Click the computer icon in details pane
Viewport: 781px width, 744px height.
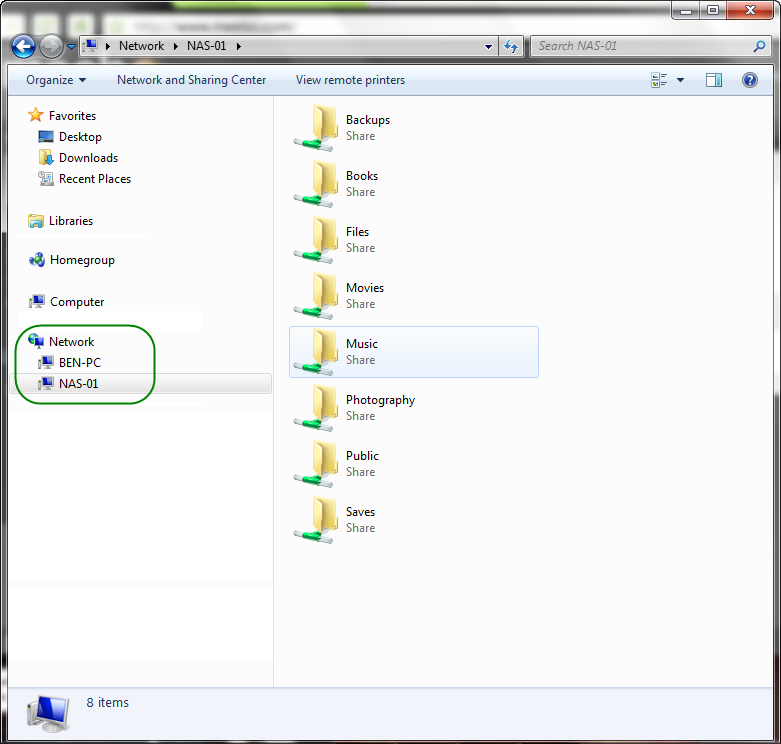(48, 713)
